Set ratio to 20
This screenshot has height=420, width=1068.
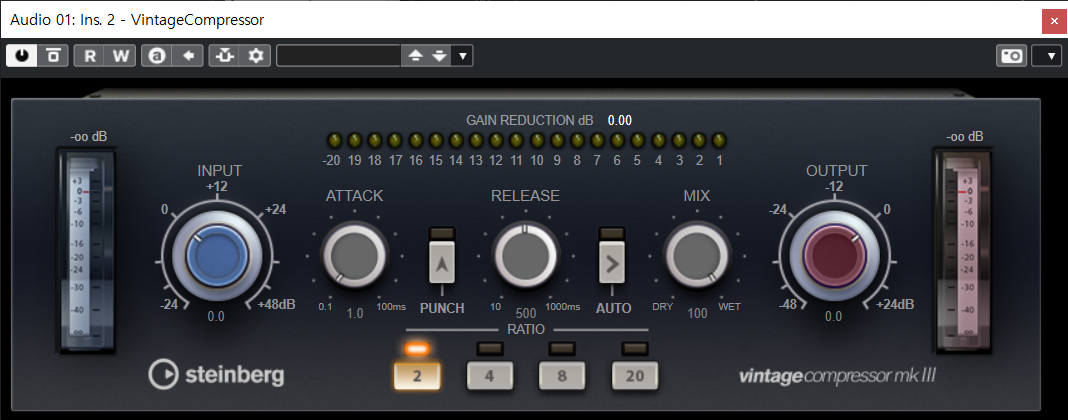click(x=635, y=376)
